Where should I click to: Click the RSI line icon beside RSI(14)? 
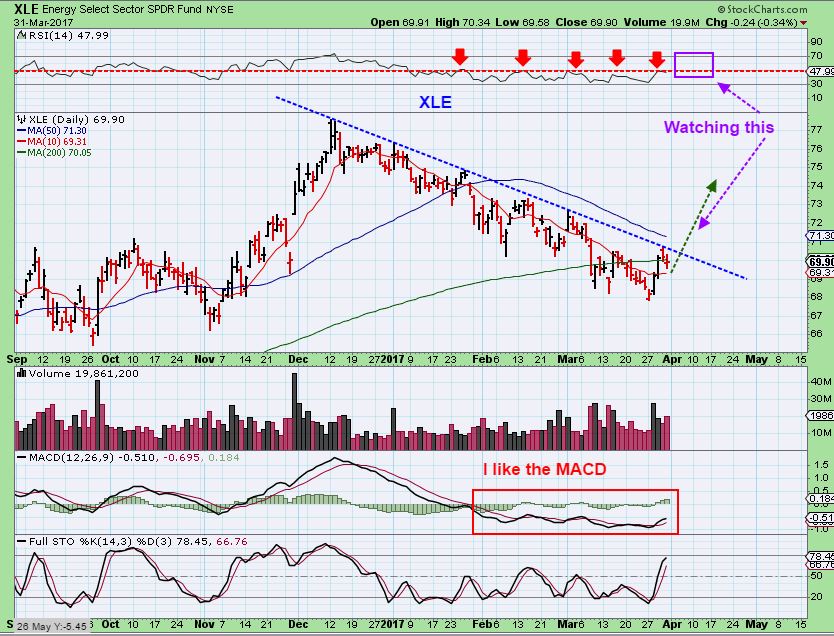point(21,36)
